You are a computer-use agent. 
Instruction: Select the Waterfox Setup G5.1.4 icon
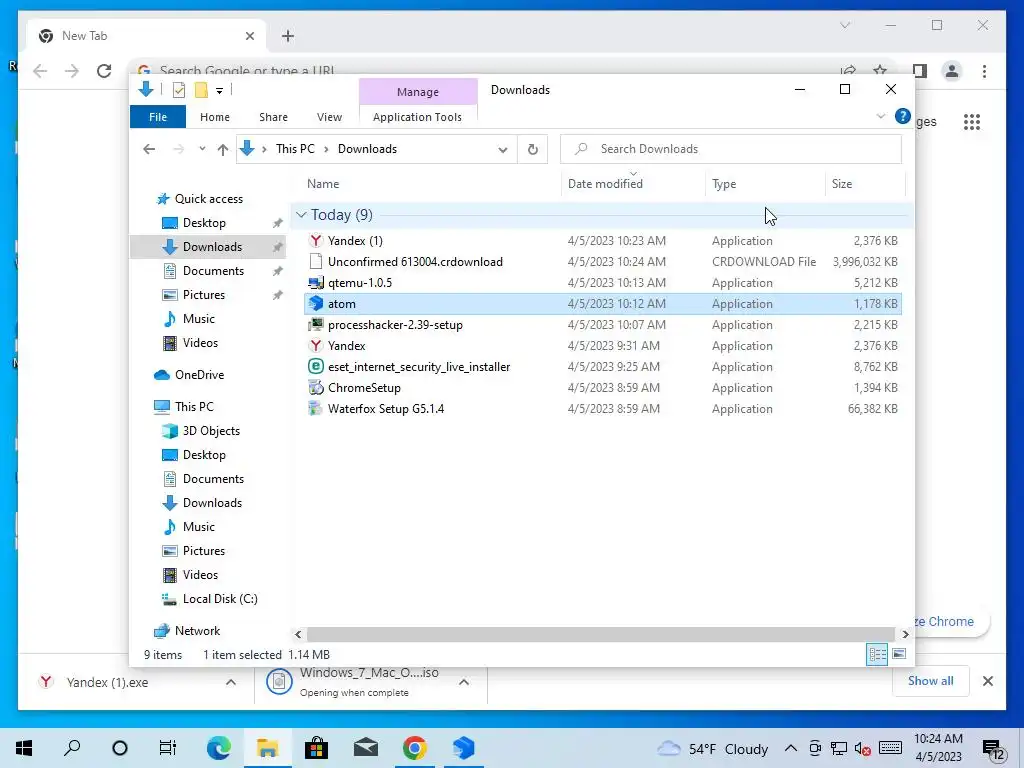pyautogui.click(x=316, y=409)
